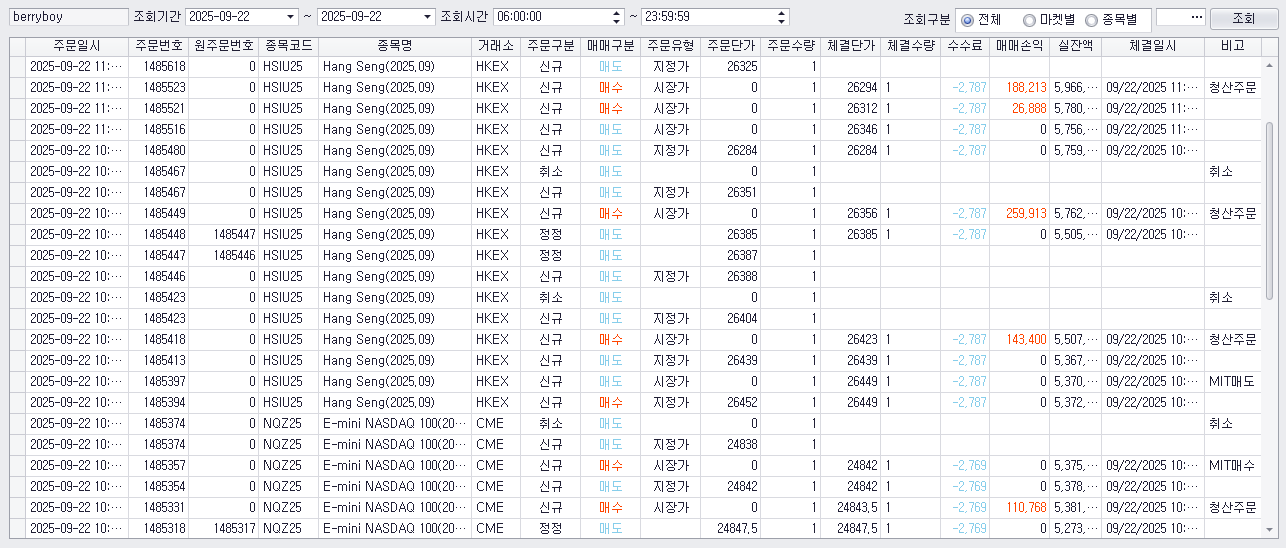Click the 주문단가 column header
1286x548 pixels.
click(x=730, y=46)
